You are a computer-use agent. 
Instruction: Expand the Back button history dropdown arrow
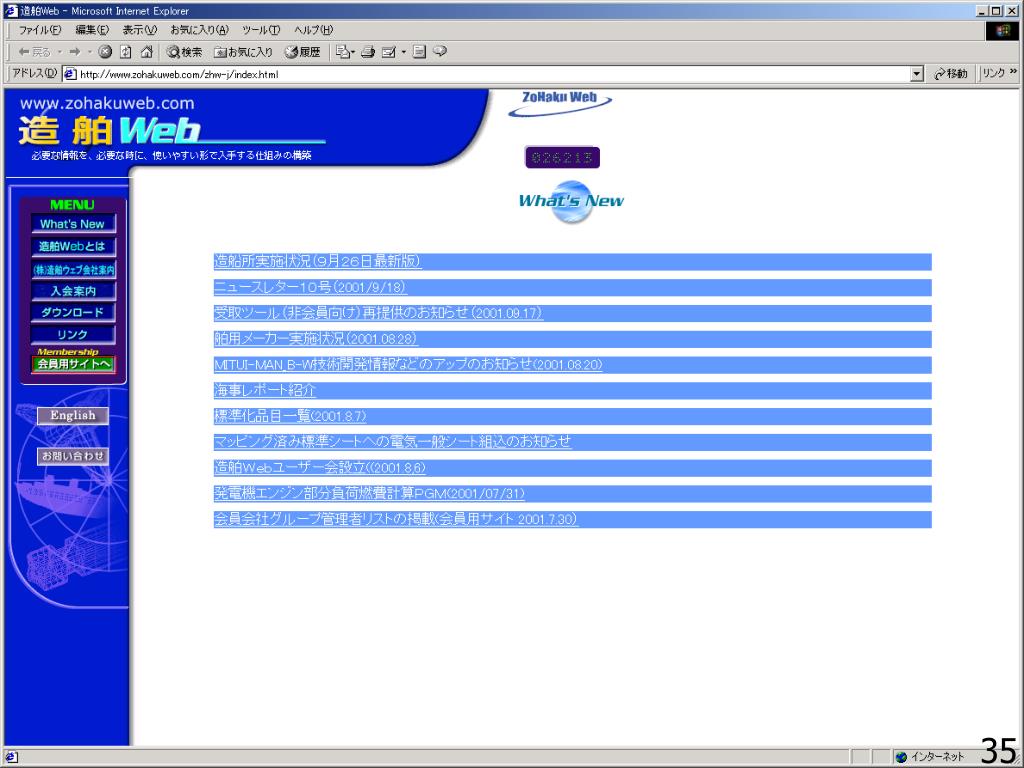[59, 52]
